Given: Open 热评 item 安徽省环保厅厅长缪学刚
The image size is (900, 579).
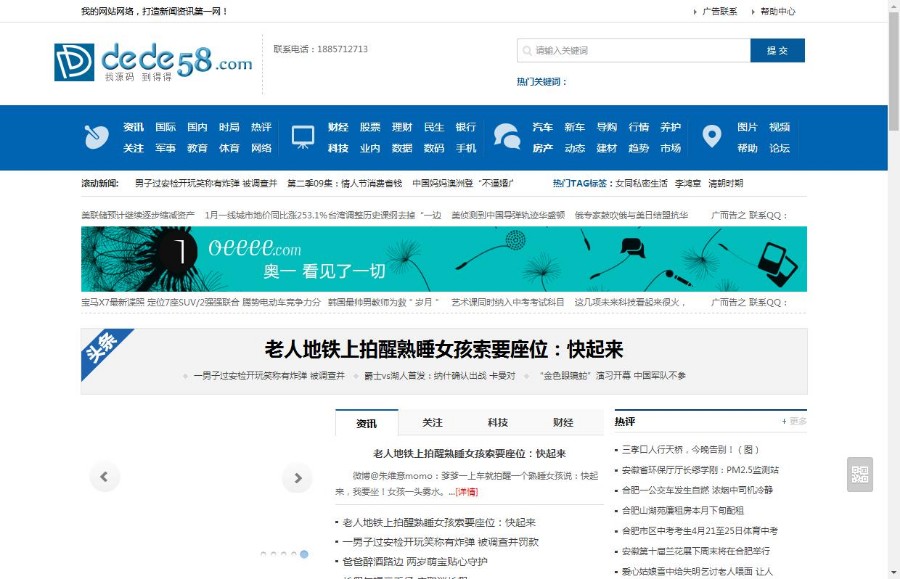Looking at the screenshot, I should pos(700,470).
